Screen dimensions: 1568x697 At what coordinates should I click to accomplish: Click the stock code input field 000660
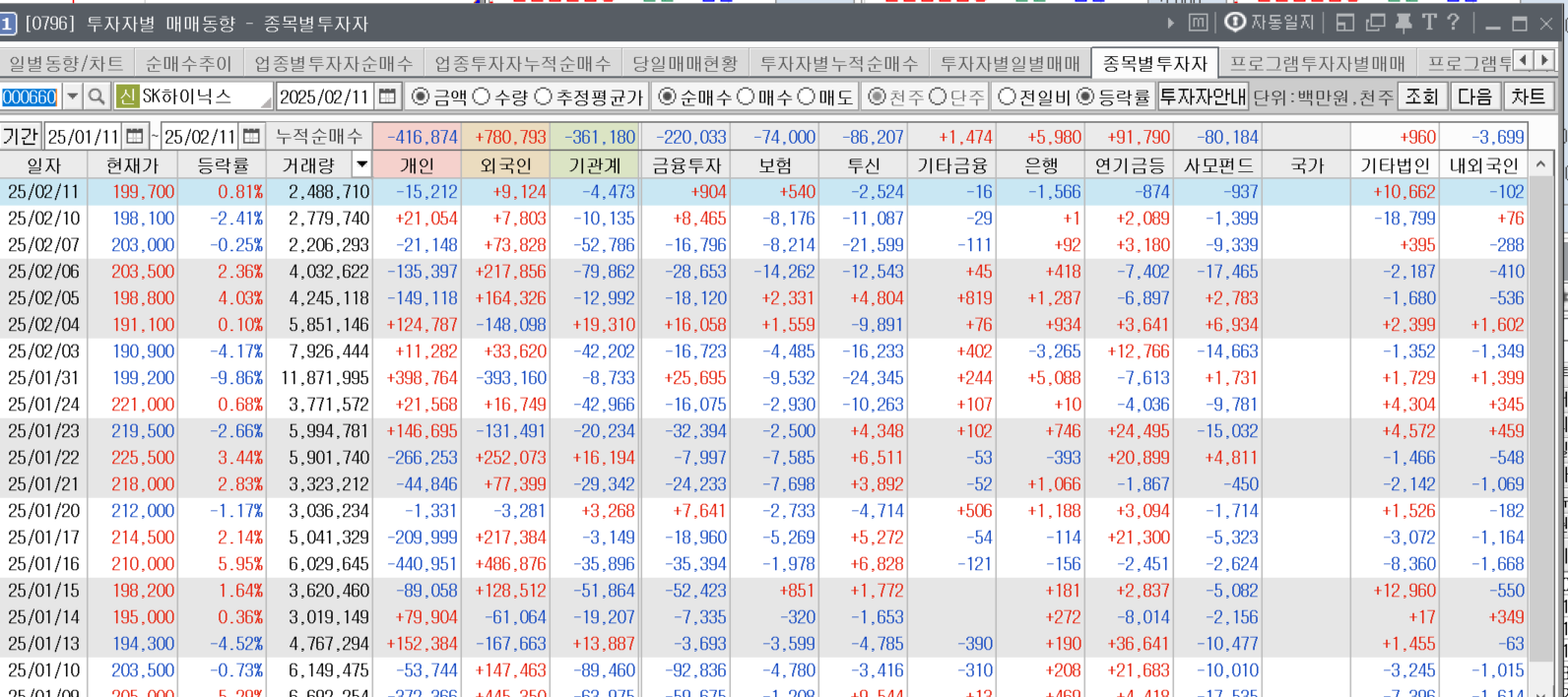pos(30,96)
